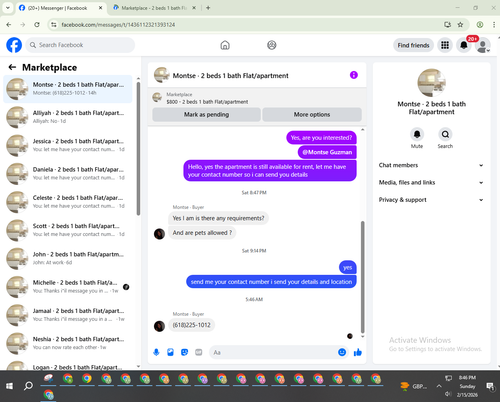Open Windows Start menu
Image resolution: width=500 pixels, height=402 pixels.
point(9,386)
